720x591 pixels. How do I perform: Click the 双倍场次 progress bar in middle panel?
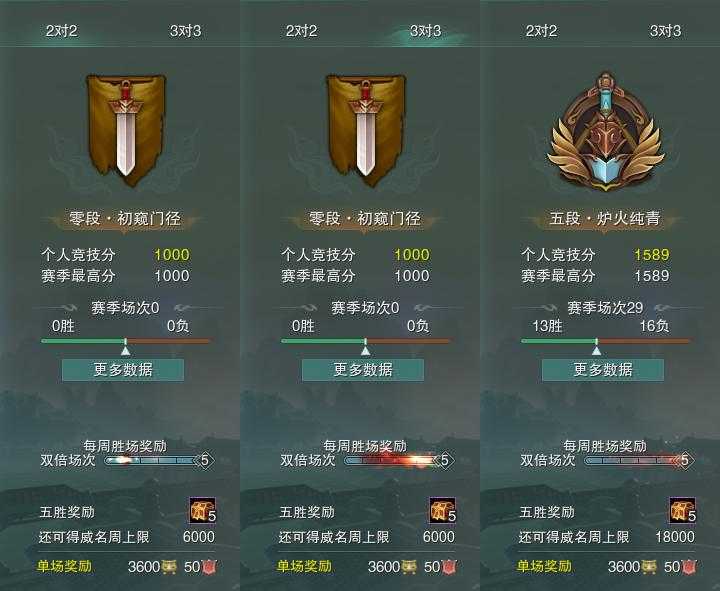point(394,460)
